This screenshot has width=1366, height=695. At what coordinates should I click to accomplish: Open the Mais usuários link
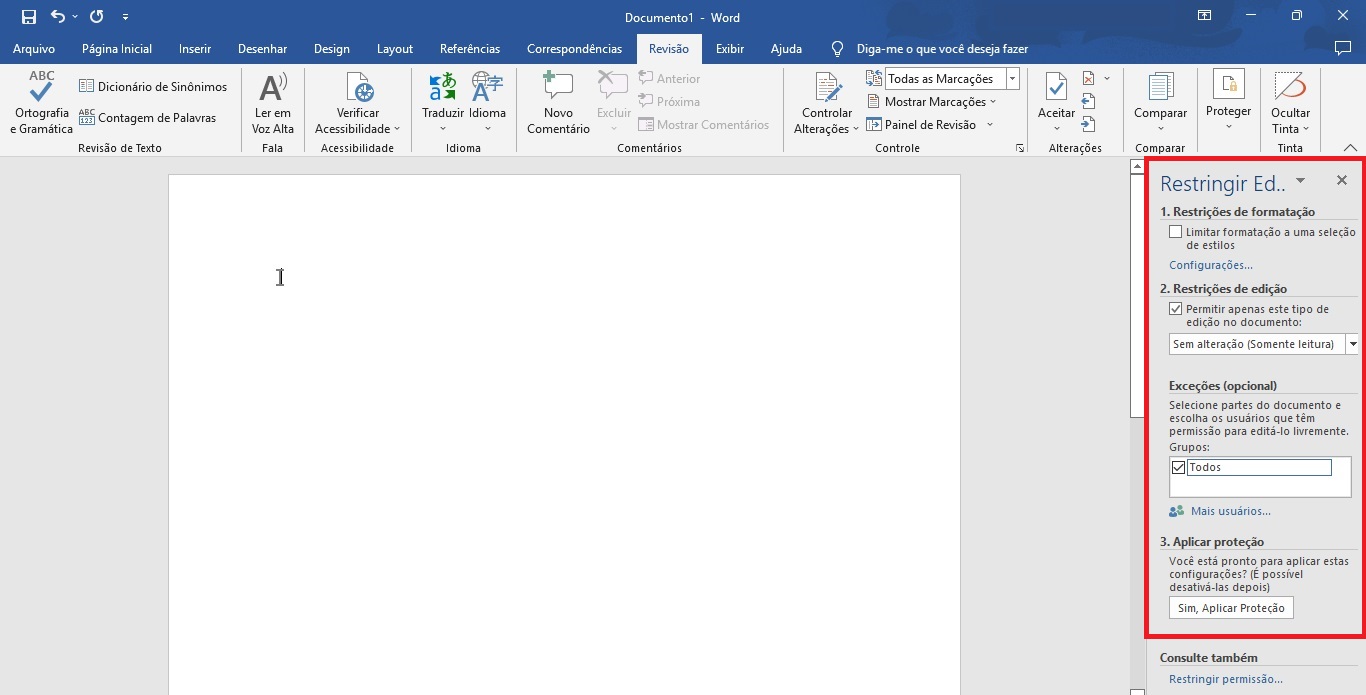tap(1230, 511)
